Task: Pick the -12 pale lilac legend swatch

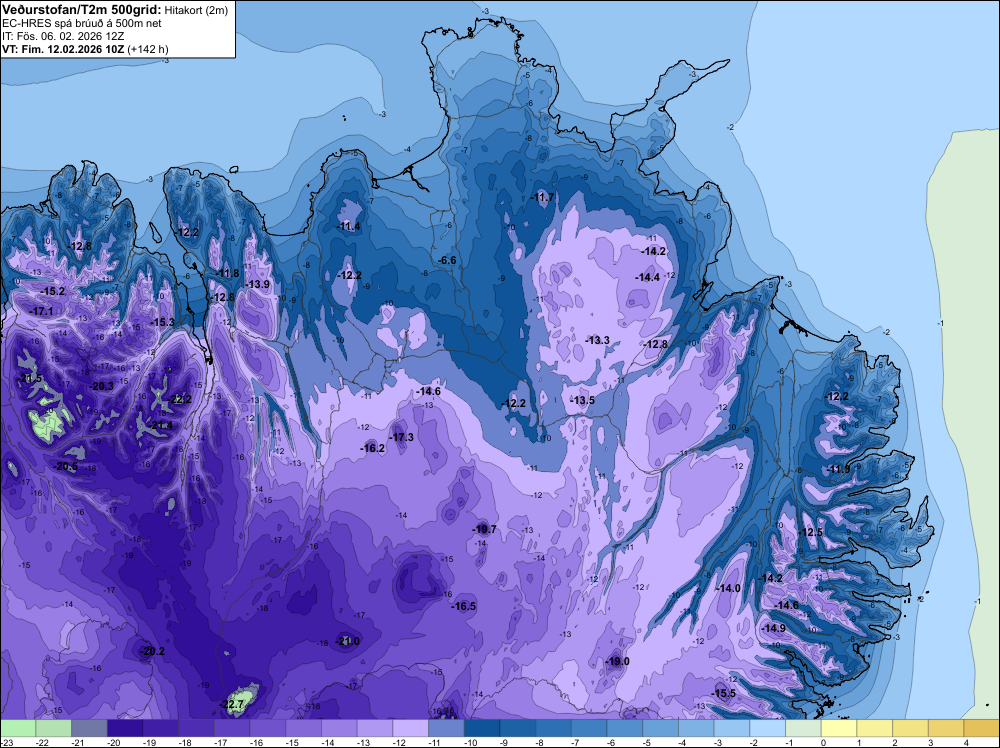Action: pyautogui.click(x=411, y=728)
